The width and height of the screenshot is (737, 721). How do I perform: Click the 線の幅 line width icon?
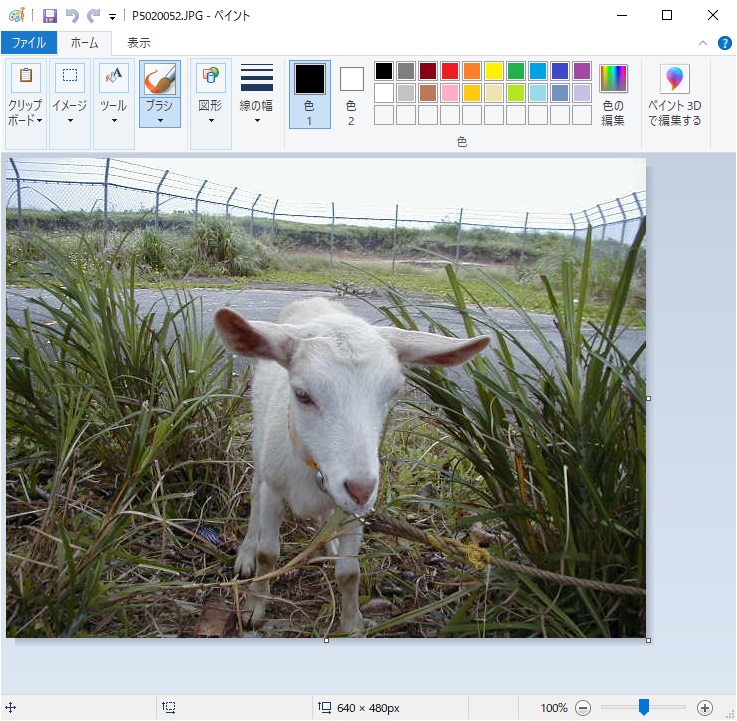tap(257, 78)
